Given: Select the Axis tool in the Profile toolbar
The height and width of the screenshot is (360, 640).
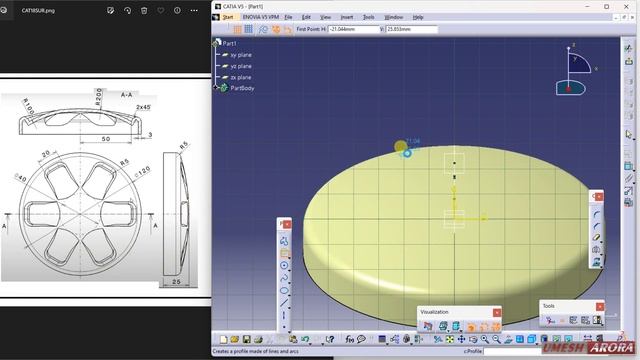Looking at the screenshot, I should (x=284, y=316).
